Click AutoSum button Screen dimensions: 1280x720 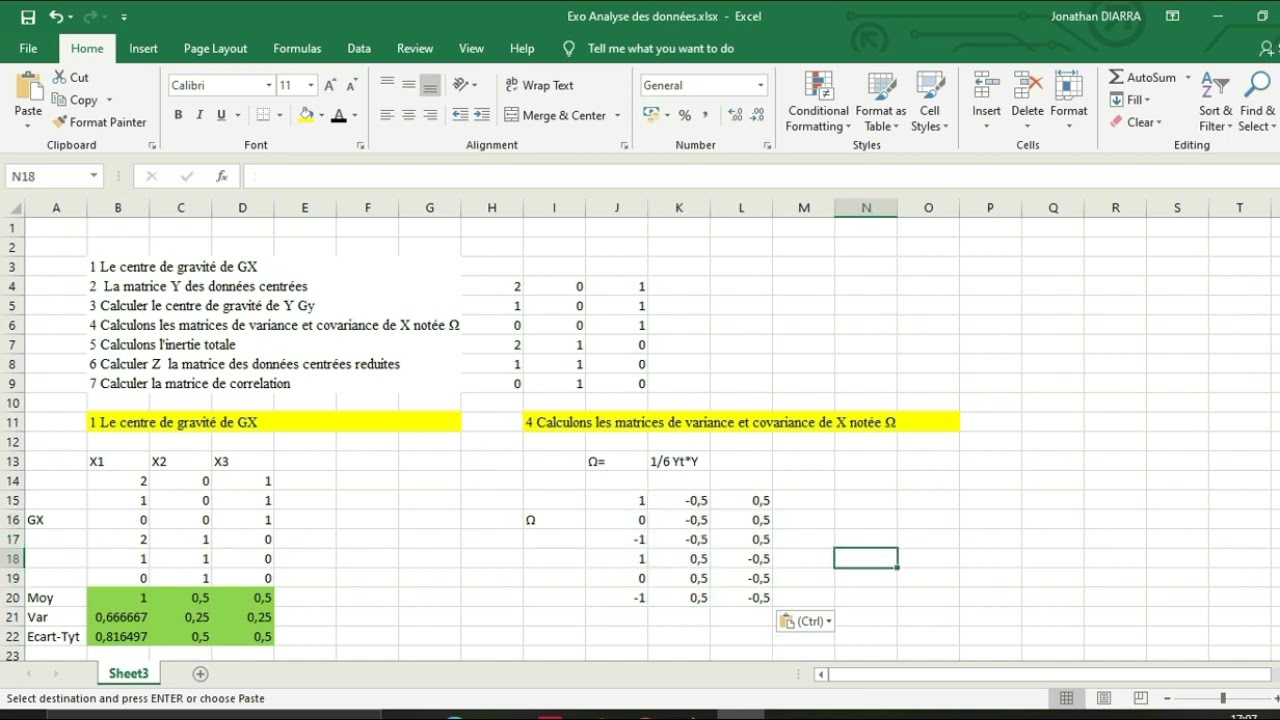(x=1143, y=77)
